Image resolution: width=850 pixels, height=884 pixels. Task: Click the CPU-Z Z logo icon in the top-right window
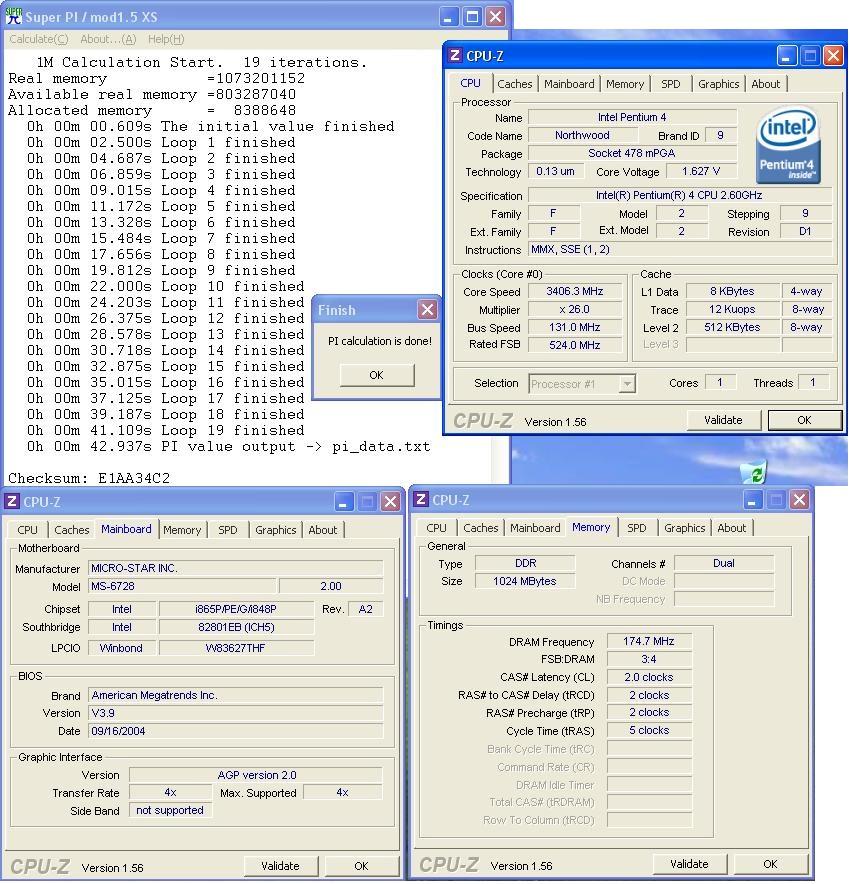(x=455, y=55)
